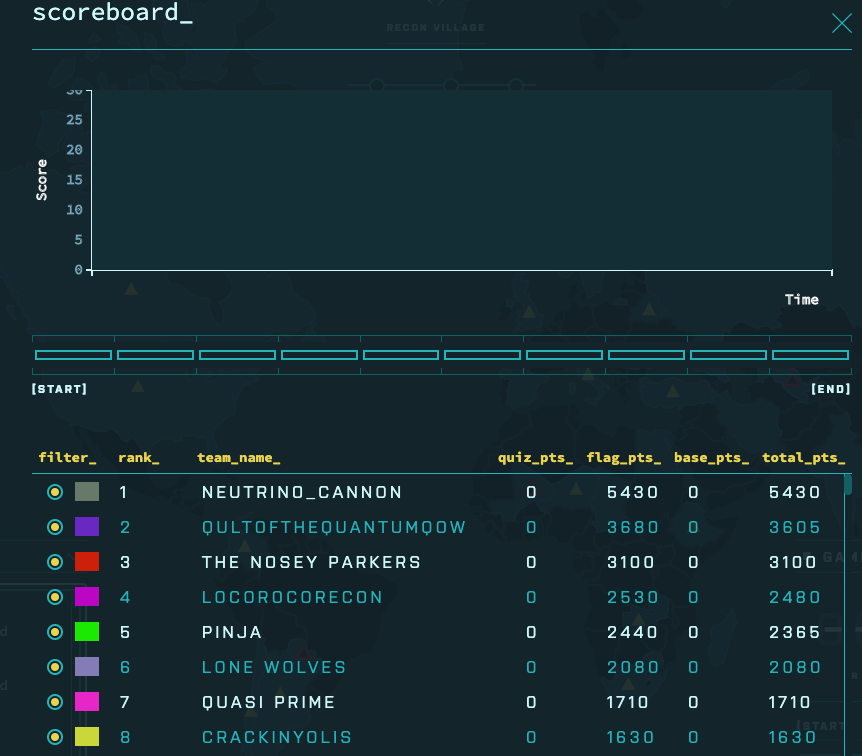Sort by flag_pts_ column header
The height and width of the screenshot is (756, 862).
[x=623, y=458]
